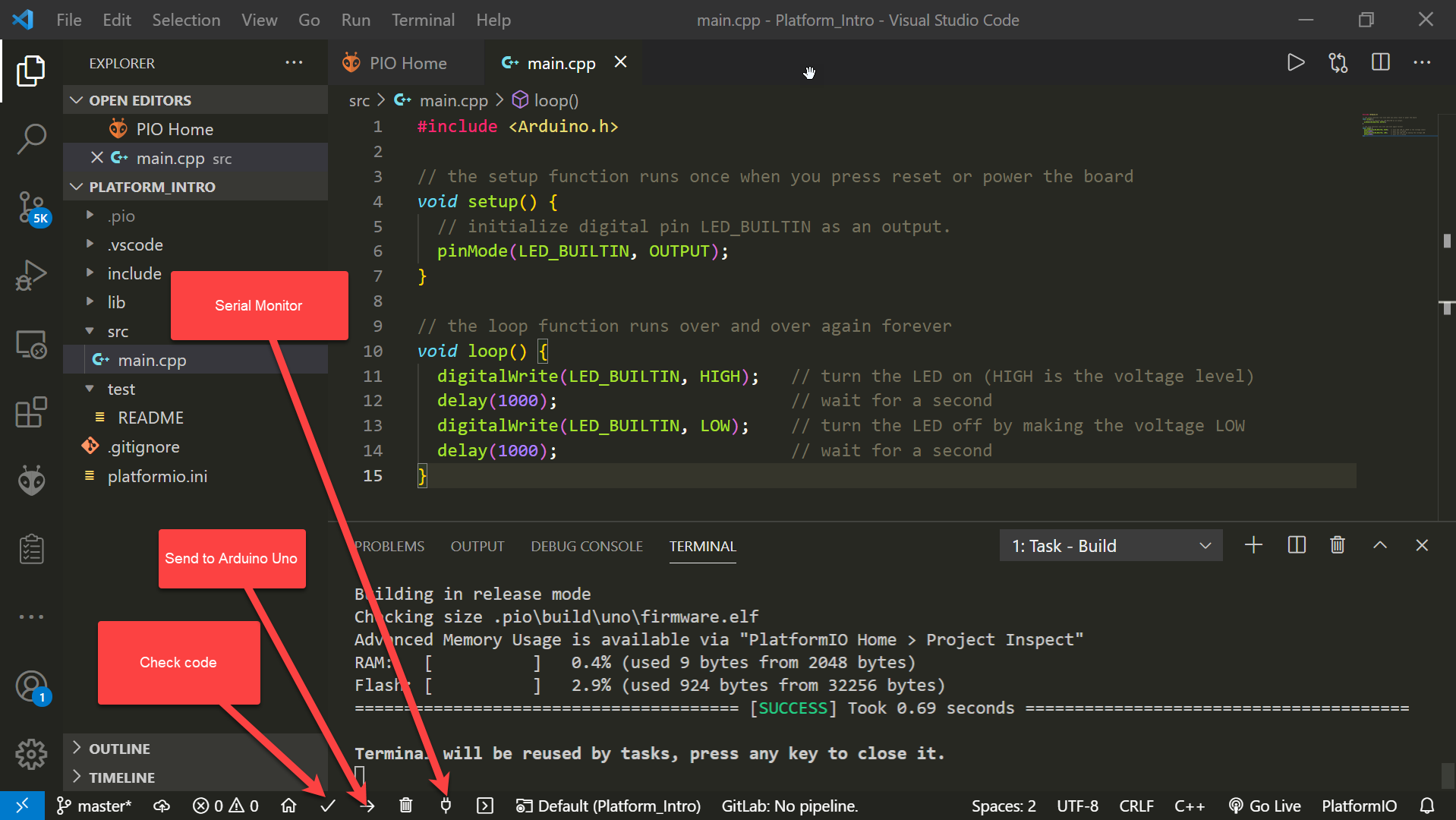Open Source Control view with 5K badge

33,209
